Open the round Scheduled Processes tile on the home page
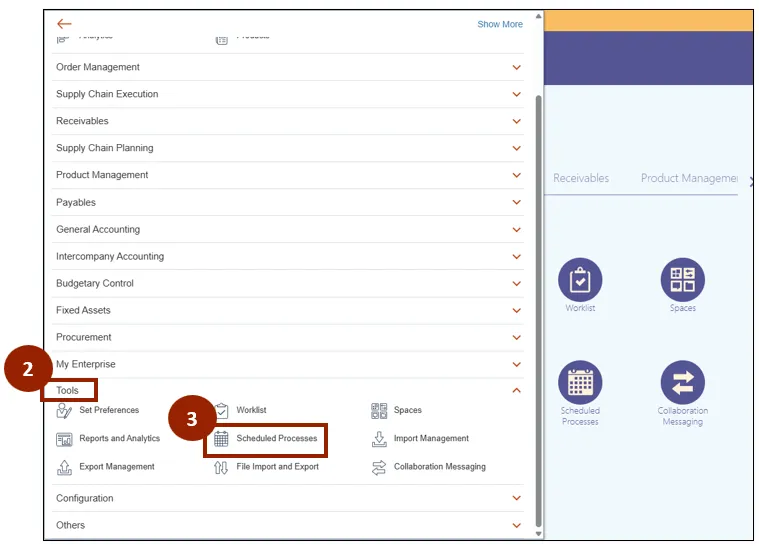 (x=580, y=382)
